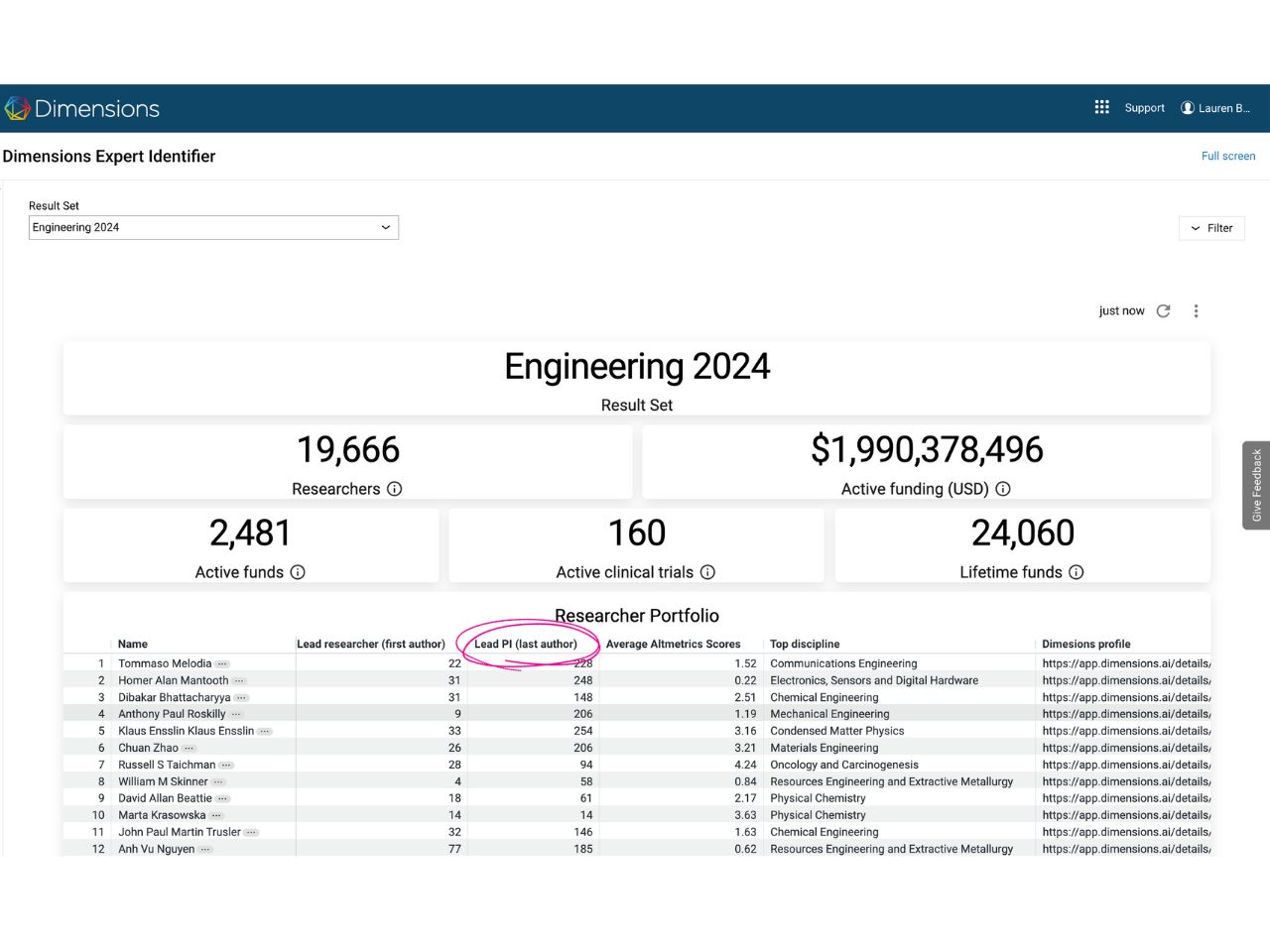Click the Lifetime funds info icon
1270x952 pixels.
tap(1077, 572)
